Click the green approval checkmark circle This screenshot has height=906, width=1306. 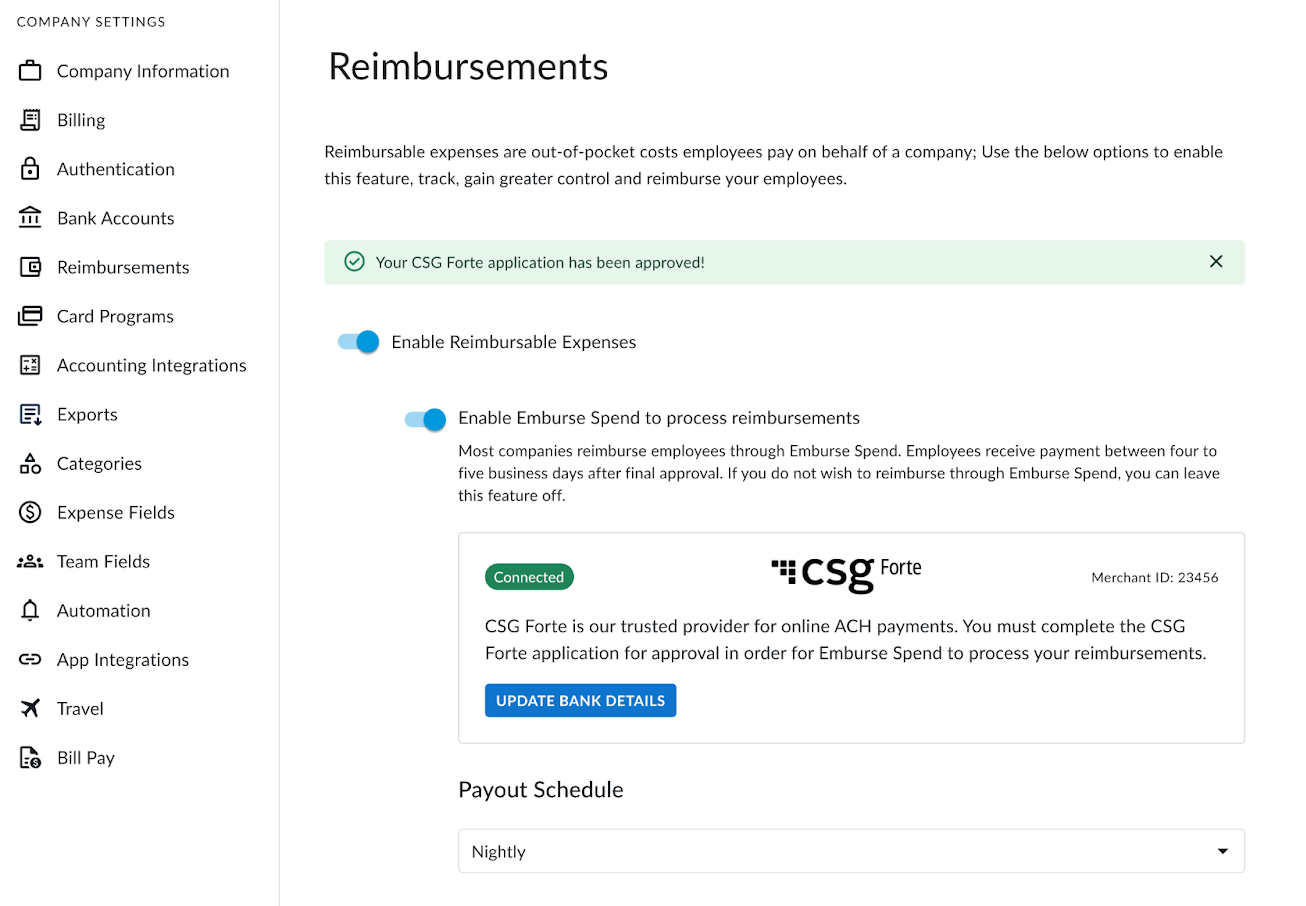[x=354, y=260]
